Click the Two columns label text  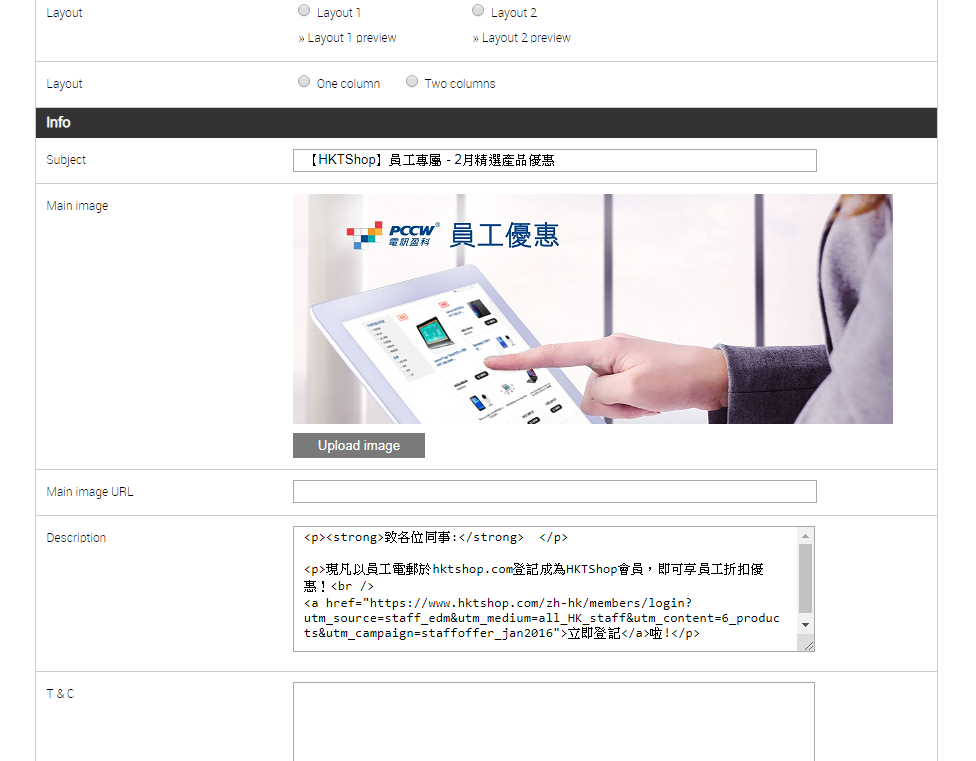point(460,84)
